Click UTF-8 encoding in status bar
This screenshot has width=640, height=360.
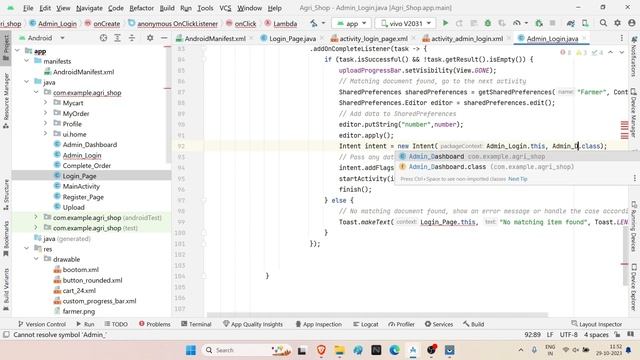tap(568, 335)
